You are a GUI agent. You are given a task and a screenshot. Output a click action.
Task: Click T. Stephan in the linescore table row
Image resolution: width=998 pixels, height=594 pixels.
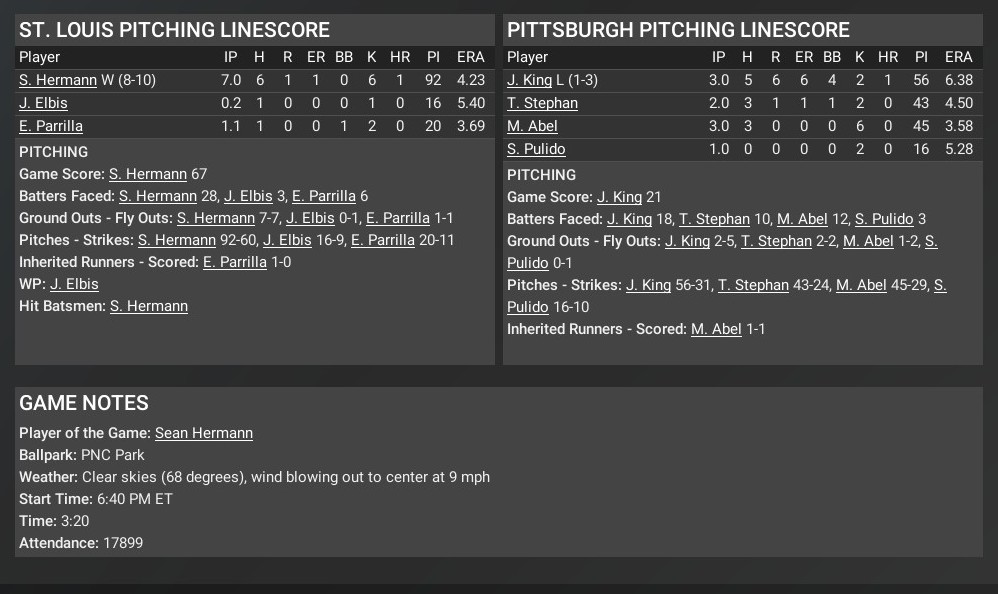pos(542,103)
